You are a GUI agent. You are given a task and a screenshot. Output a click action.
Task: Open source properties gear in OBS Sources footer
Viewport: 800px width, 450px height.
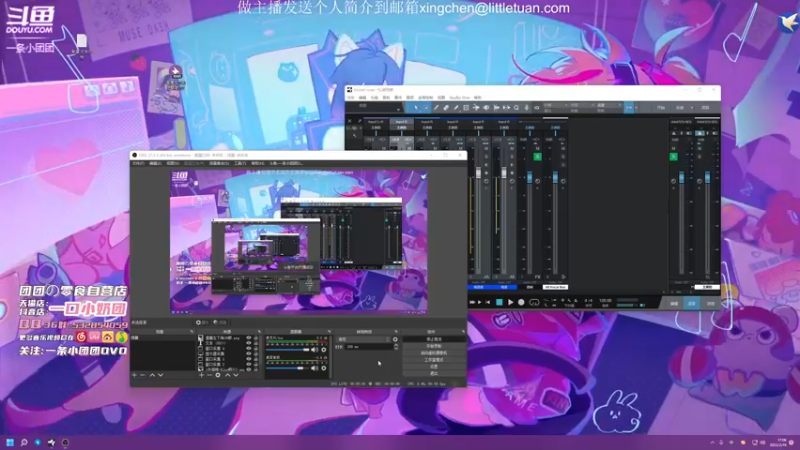[218, 375]
